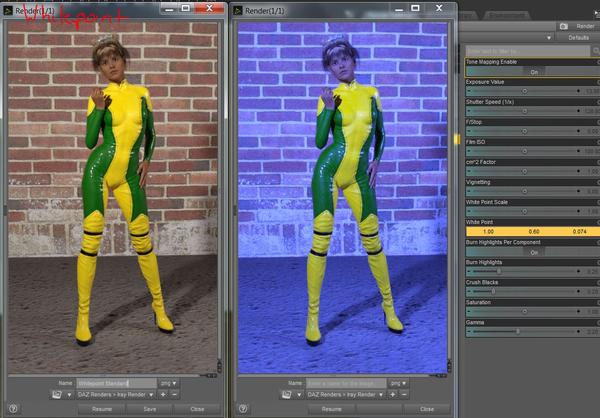Open the preset dropdown arrow left of Defaults
The image size is (600, 418).
[549, 38]
